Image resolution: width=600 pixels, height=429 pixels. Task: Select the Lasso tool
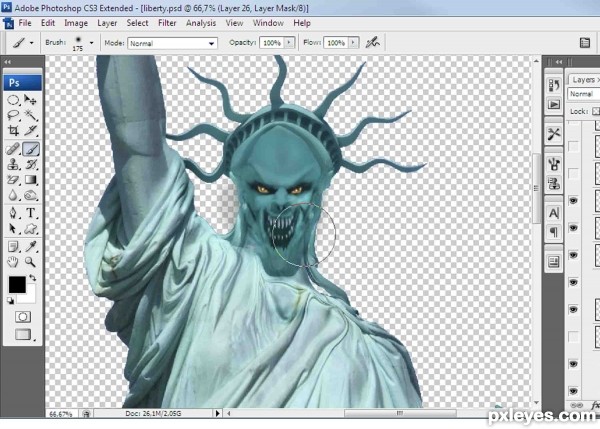[13, 115]
